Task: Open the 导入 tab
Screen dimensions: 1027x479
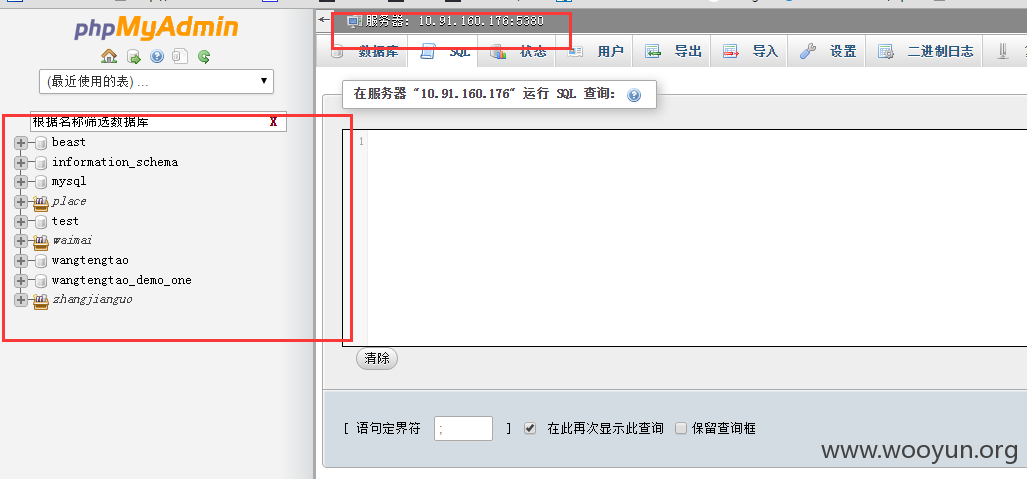Action: click(x=749, y=52)
